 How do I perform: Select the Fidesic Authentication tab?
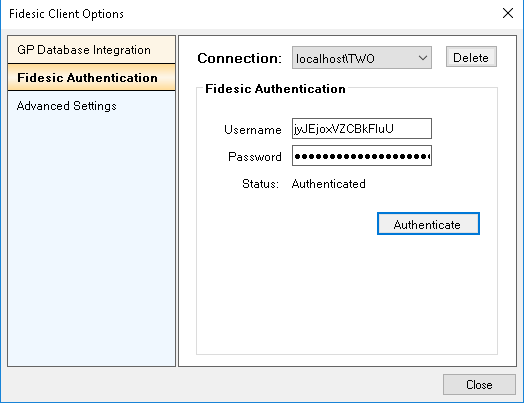tap(91, 78)
